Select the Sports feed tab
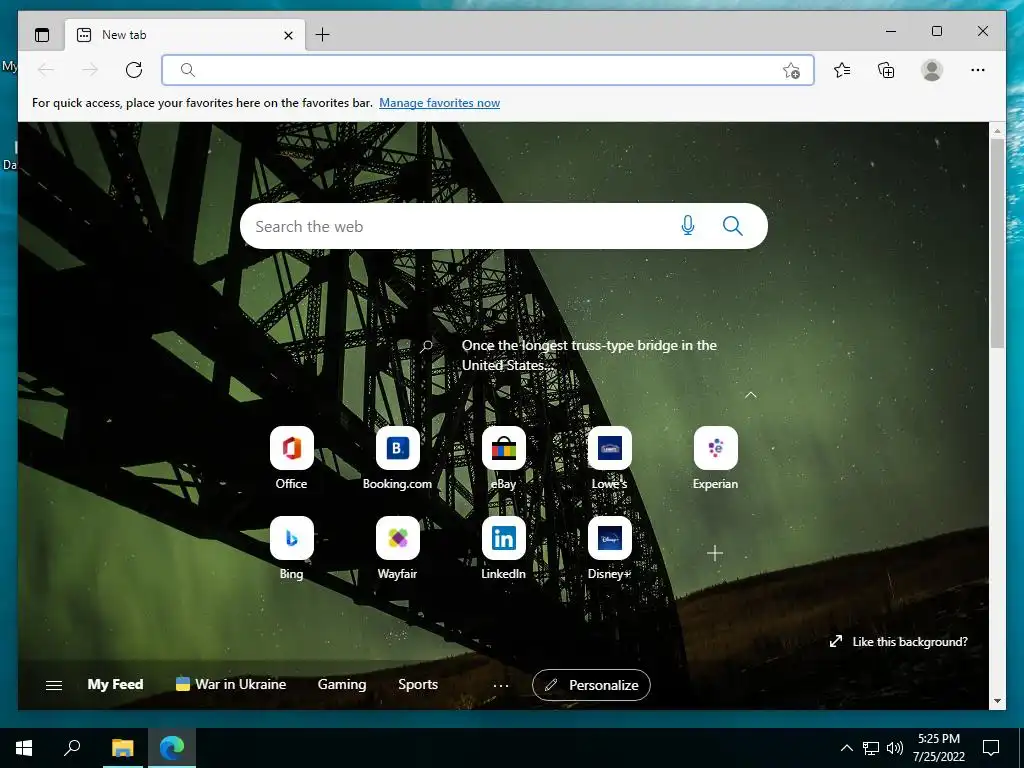Screen dimensions: 1024x768 418,684
